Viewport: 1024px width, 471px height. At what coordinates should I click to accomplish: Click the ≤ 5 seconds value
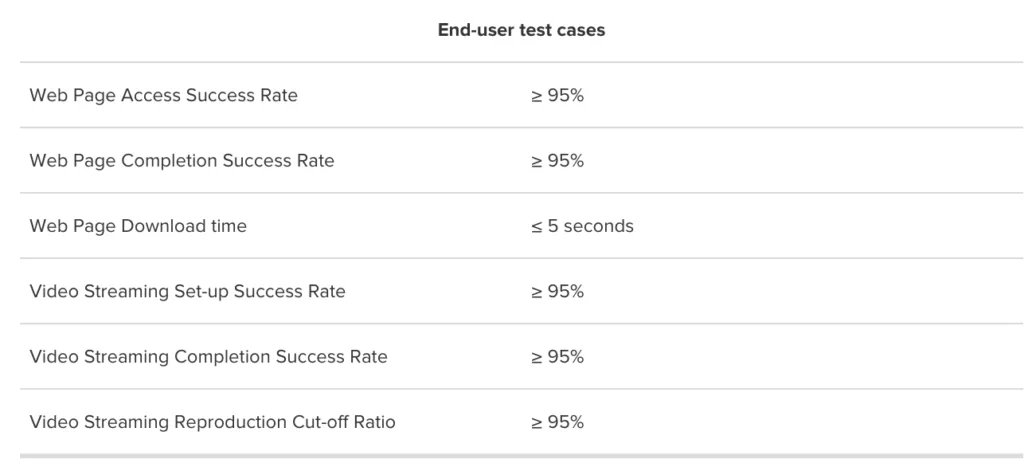[x=582, y=226]
